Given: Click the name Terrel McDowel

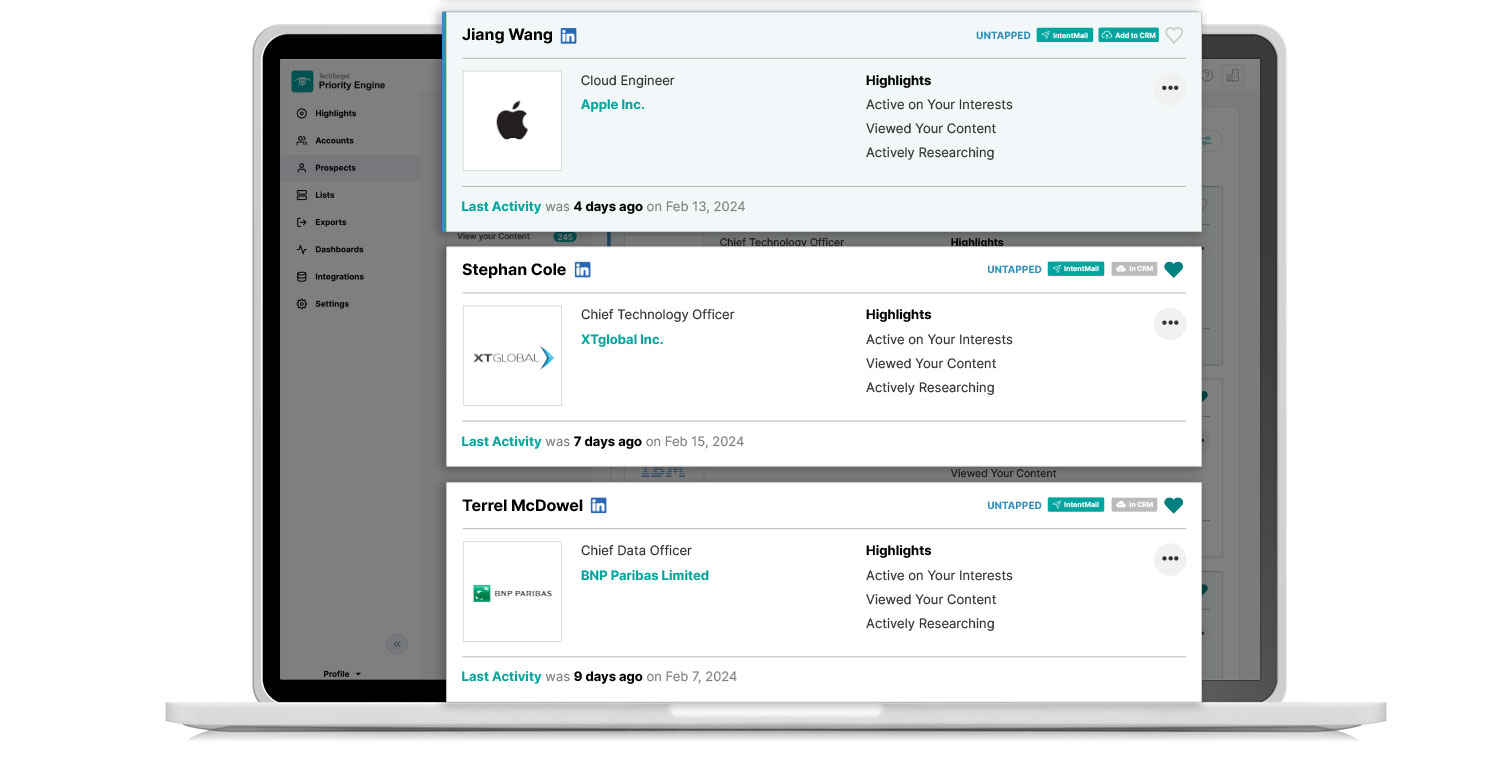Looking at the screenshot, I should (x=522, y=506).
